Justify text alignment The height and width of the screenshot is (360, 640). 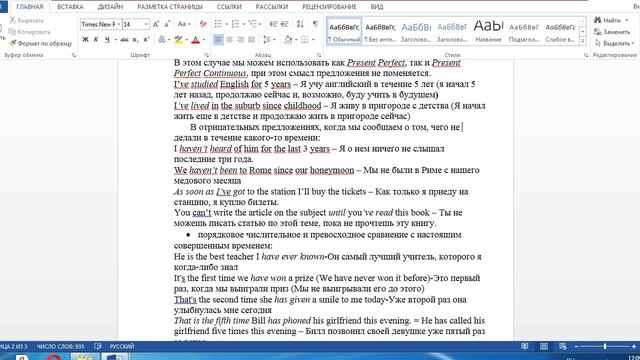(x=251, y=40)
